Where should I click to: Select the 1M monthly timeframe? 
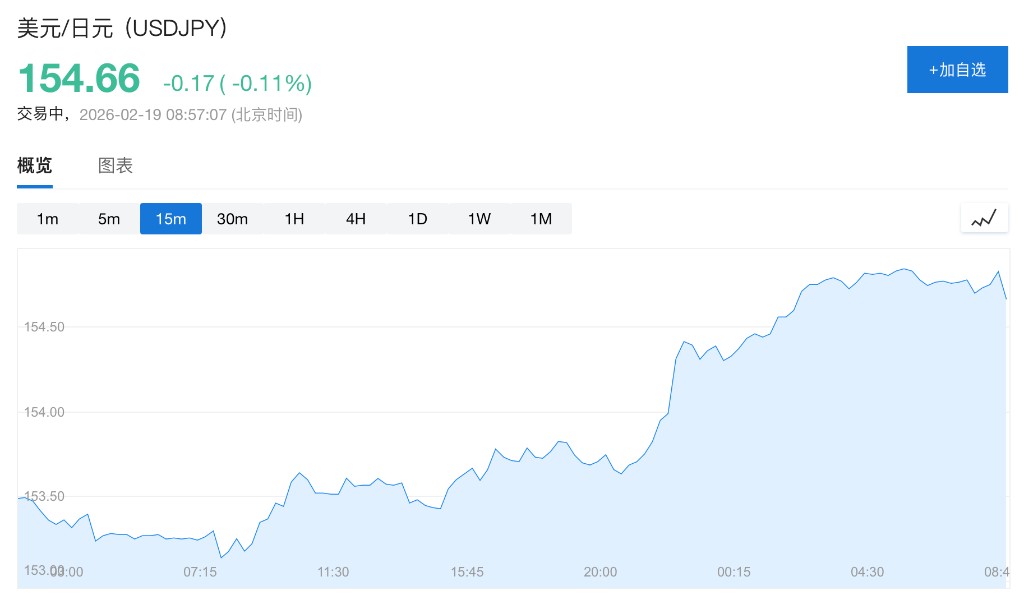click(x=541, y=219)
